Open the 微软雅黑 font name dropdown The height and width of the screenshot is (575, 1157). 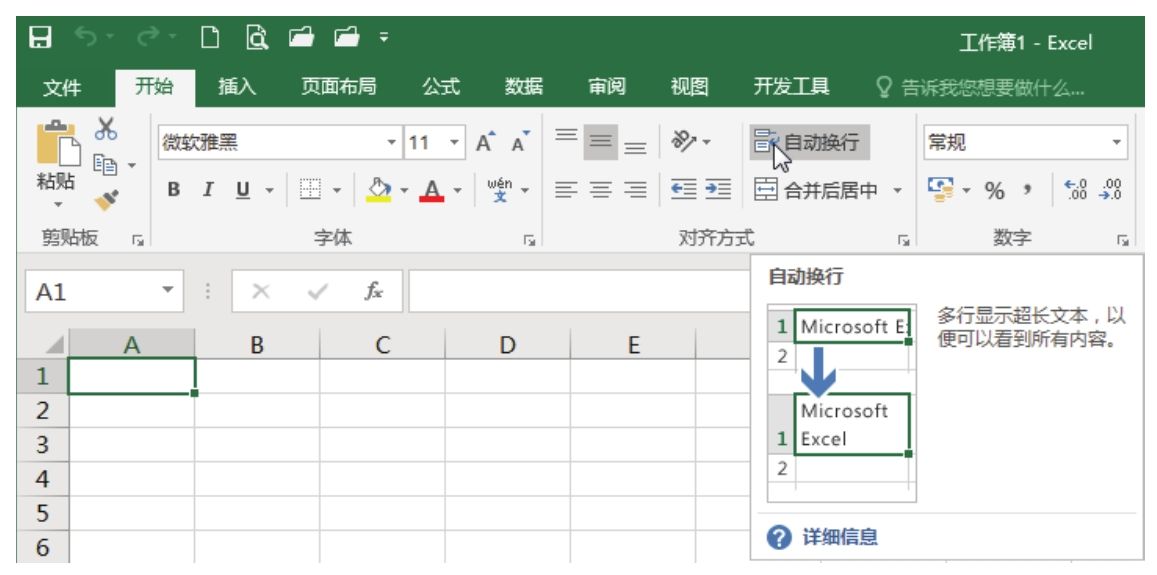(x=392, y=143)
